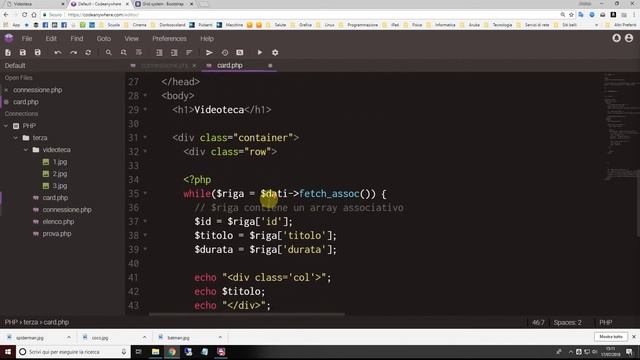The width and height of the screenshot is (640, 360).
Task: Click the preview window toolbar icon
Action: pyautogui.click(x=240, y=53)
